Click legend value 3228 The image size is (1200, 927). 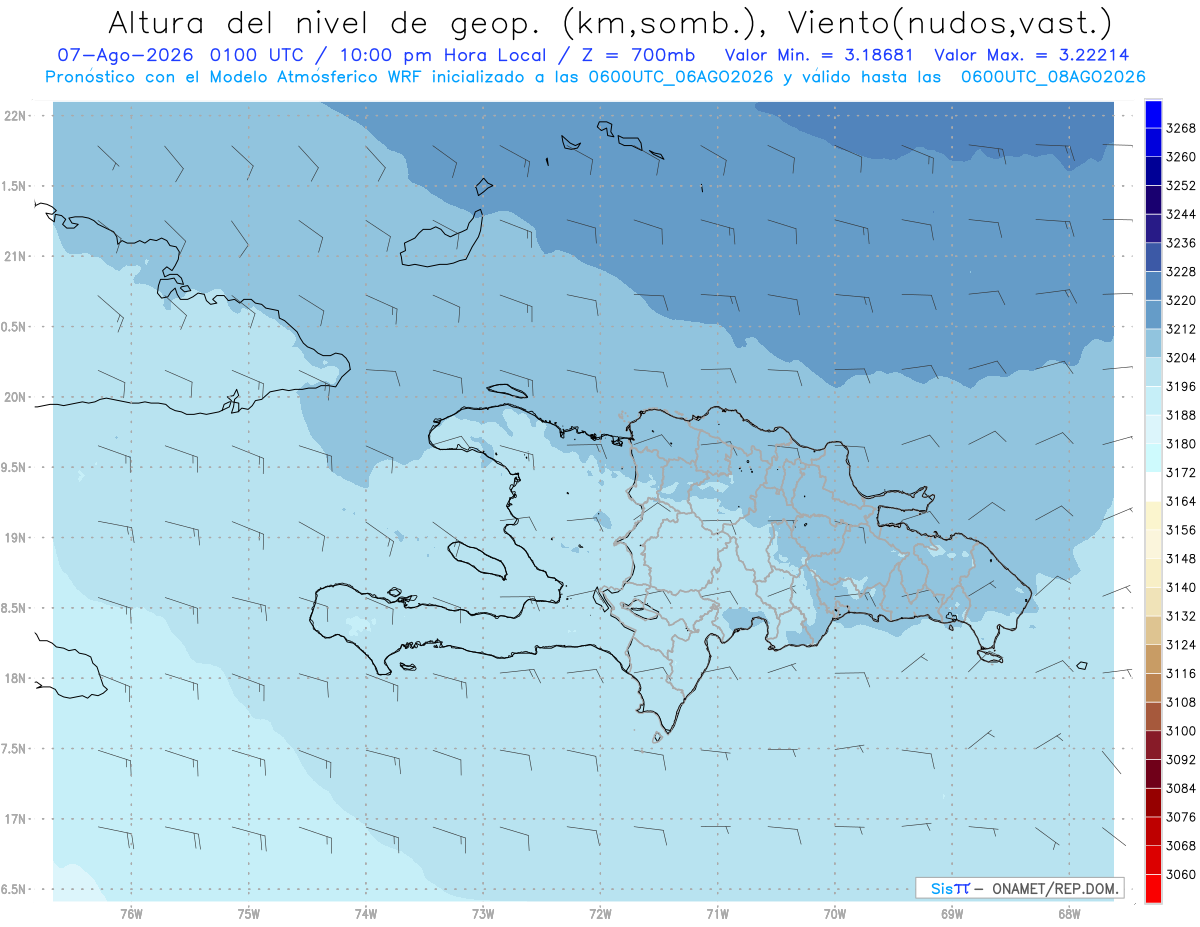click(x=1181, y=272)
